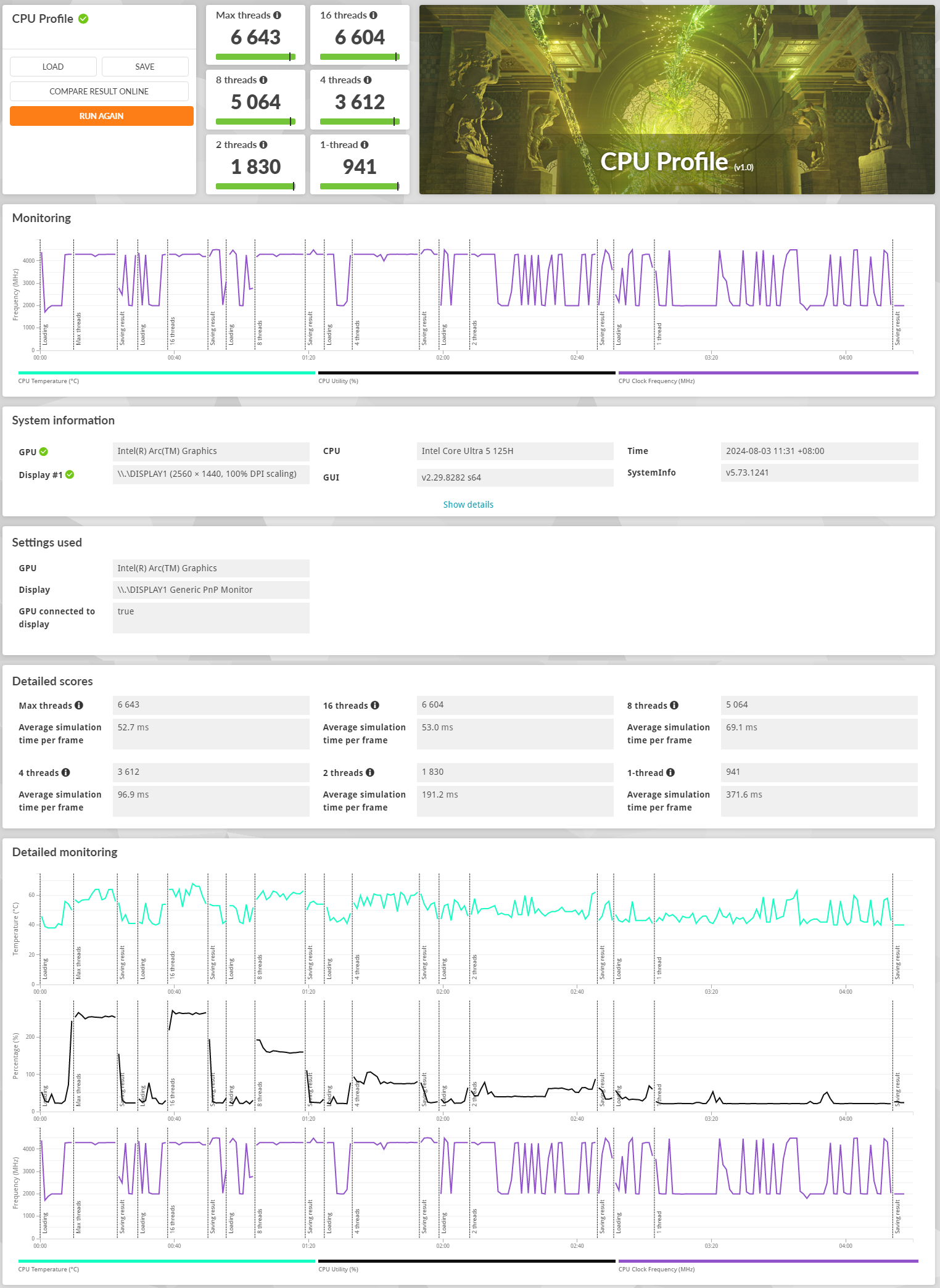This screenshot has height=1288, width=940.
Task: Click COMPARE RESULT ONLINE
Action: [99, 91]
